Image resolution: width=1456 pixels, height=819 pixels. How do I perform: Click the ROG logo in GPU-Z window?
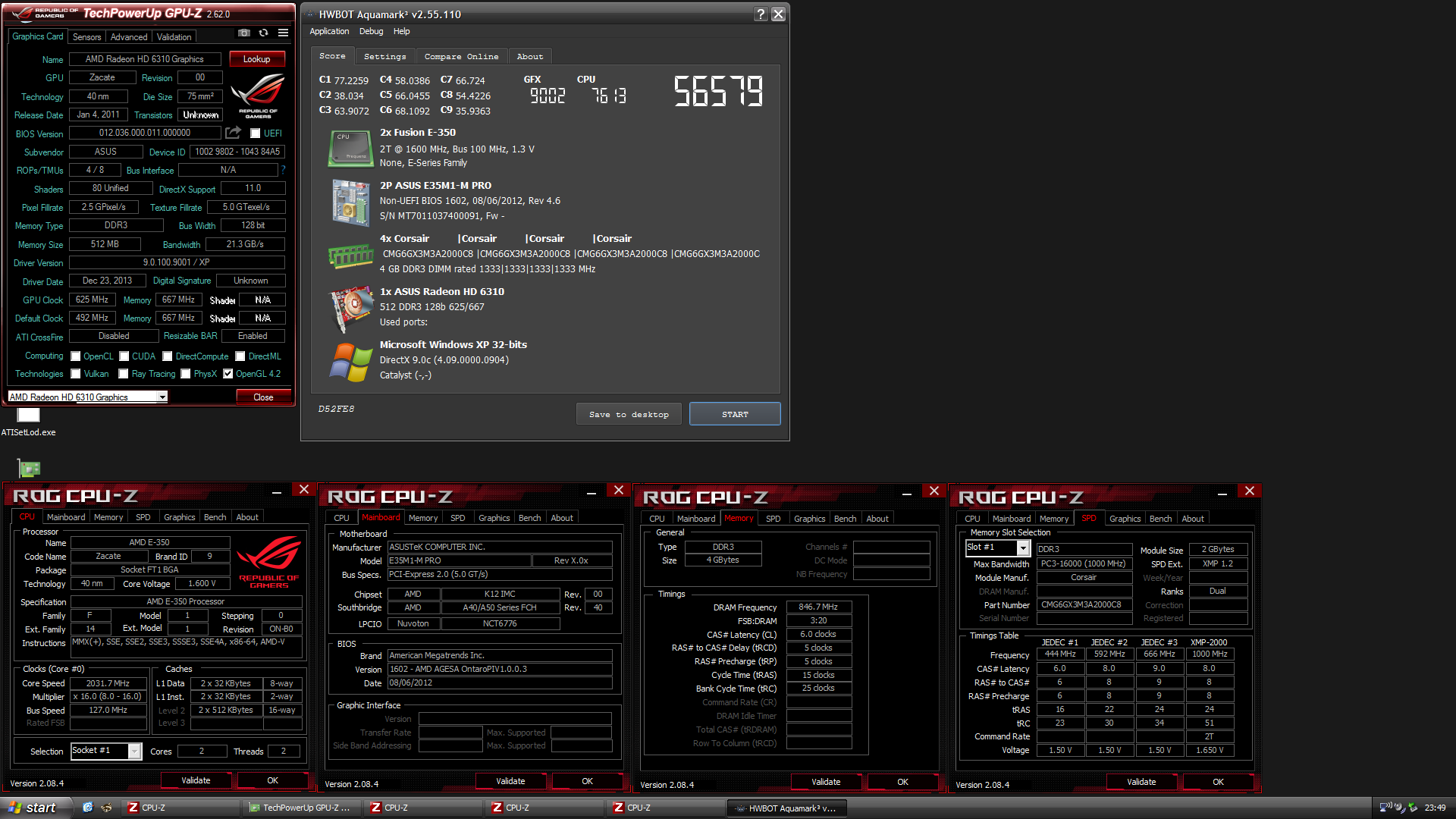point(258,95)
